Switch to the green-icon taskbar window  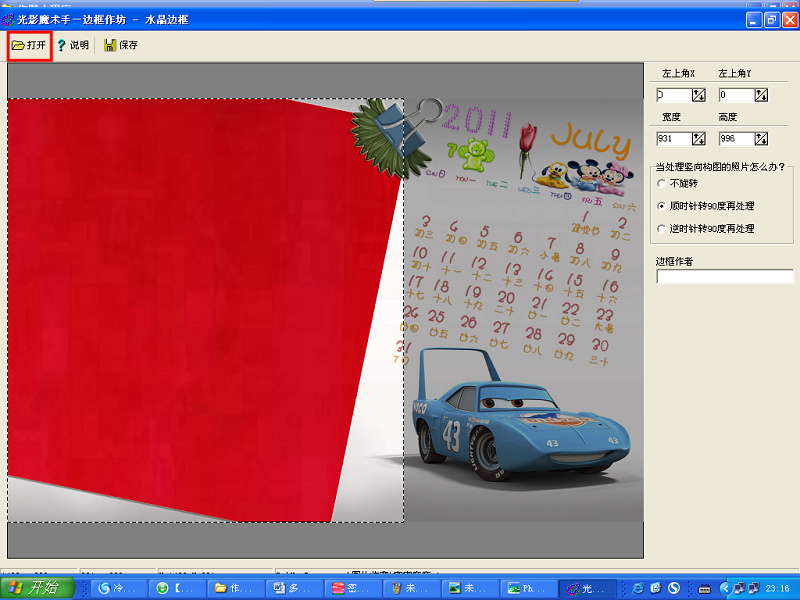179,588
